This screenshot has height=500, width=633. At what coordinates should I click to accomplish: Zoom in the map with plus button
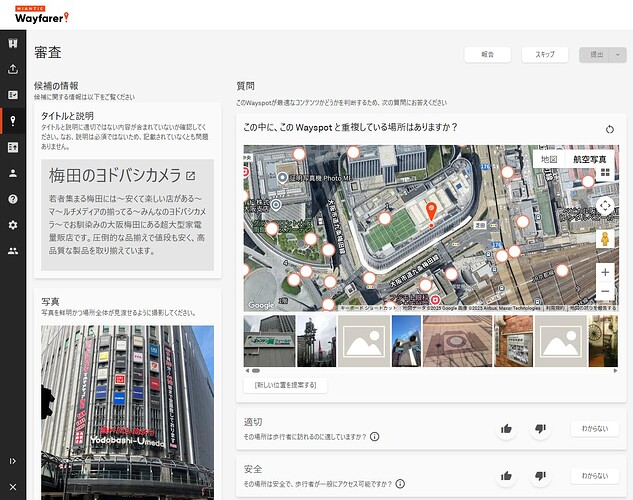coord(605,272)
